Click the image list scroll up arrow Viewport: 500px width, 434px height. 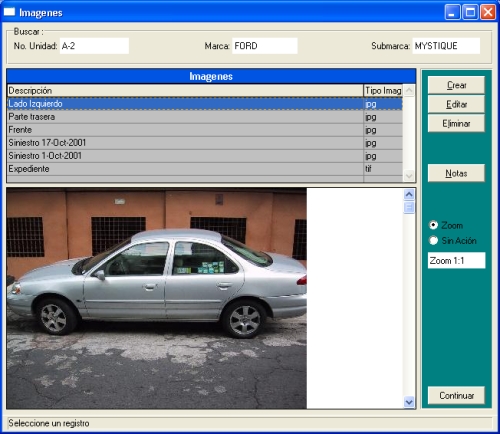click(x=409, y=90)
